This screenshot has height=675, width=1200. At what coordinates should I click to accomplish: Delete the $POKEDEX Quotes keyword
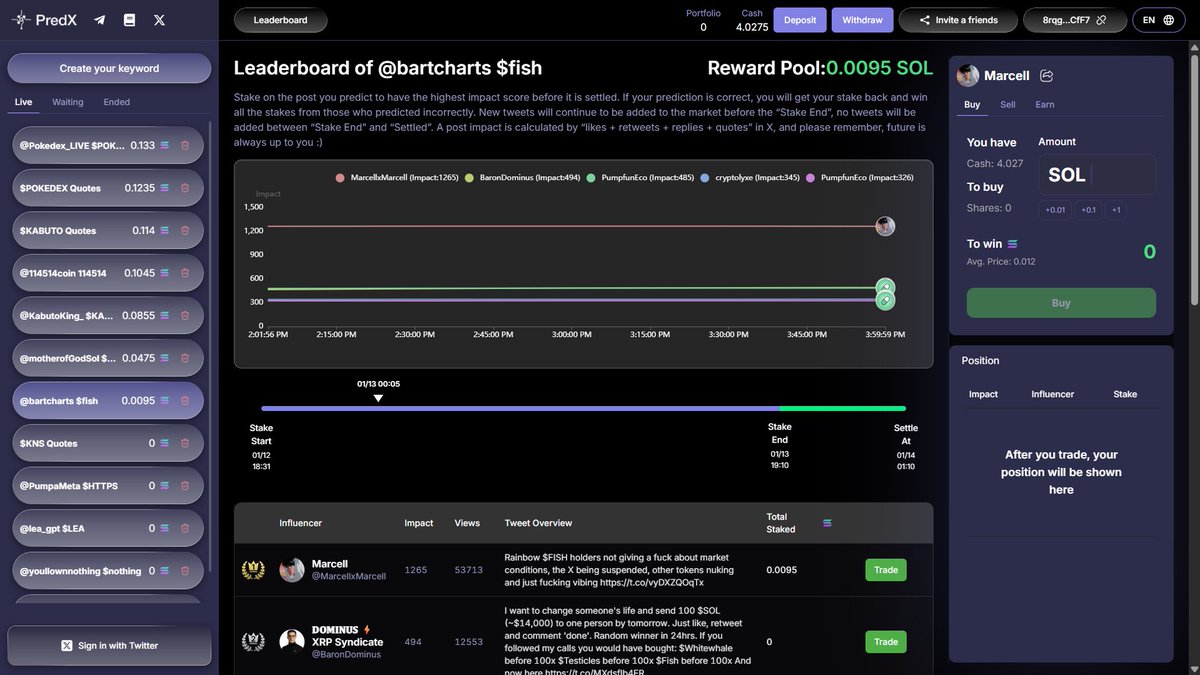[185, 188]
